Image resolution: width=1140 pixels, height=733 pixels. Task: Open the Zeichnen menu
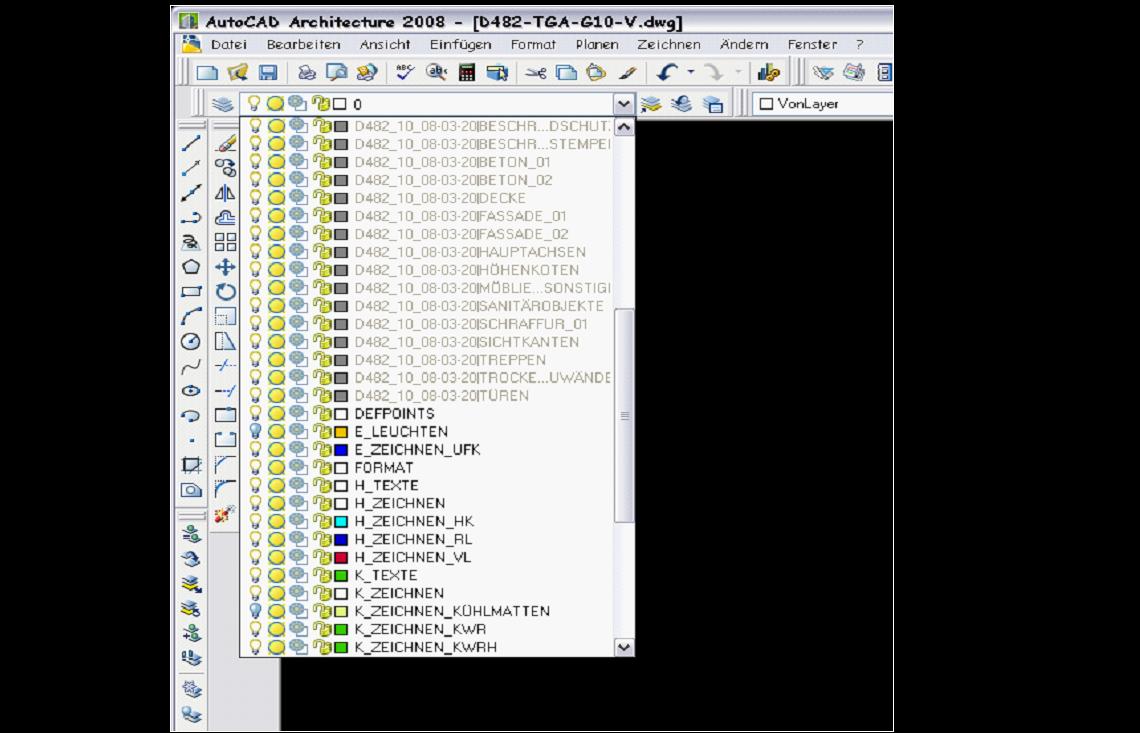click(x=669, y=44)
